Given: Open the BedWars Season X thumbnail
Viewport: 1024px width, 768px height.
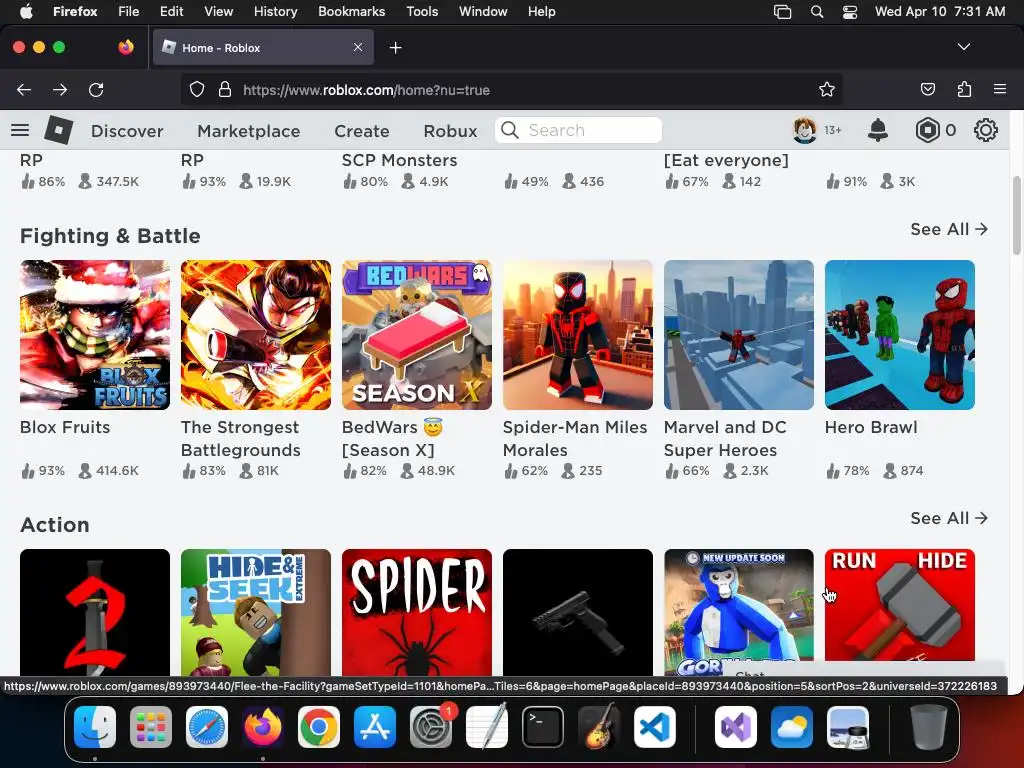Looking at the screenshot, I should [417, 335].
